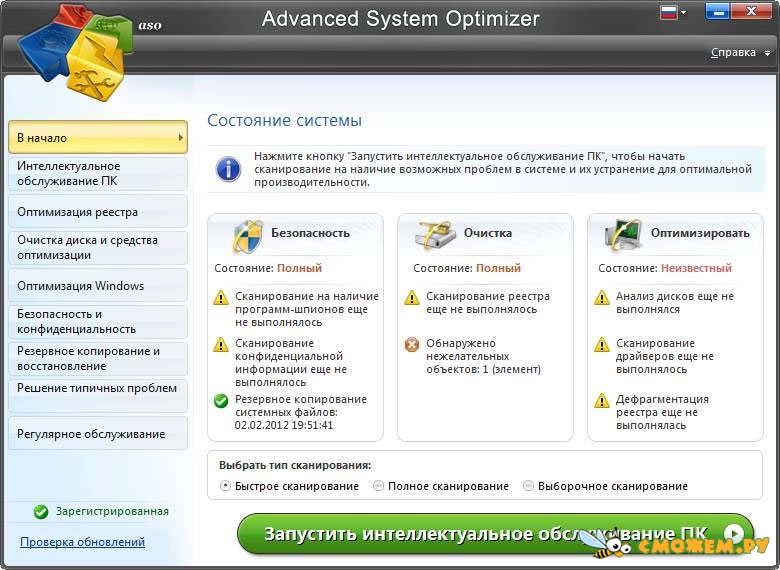Select Решение типичных проблем
The height and width of the screenshot is (570, 780).
(98, 396)
